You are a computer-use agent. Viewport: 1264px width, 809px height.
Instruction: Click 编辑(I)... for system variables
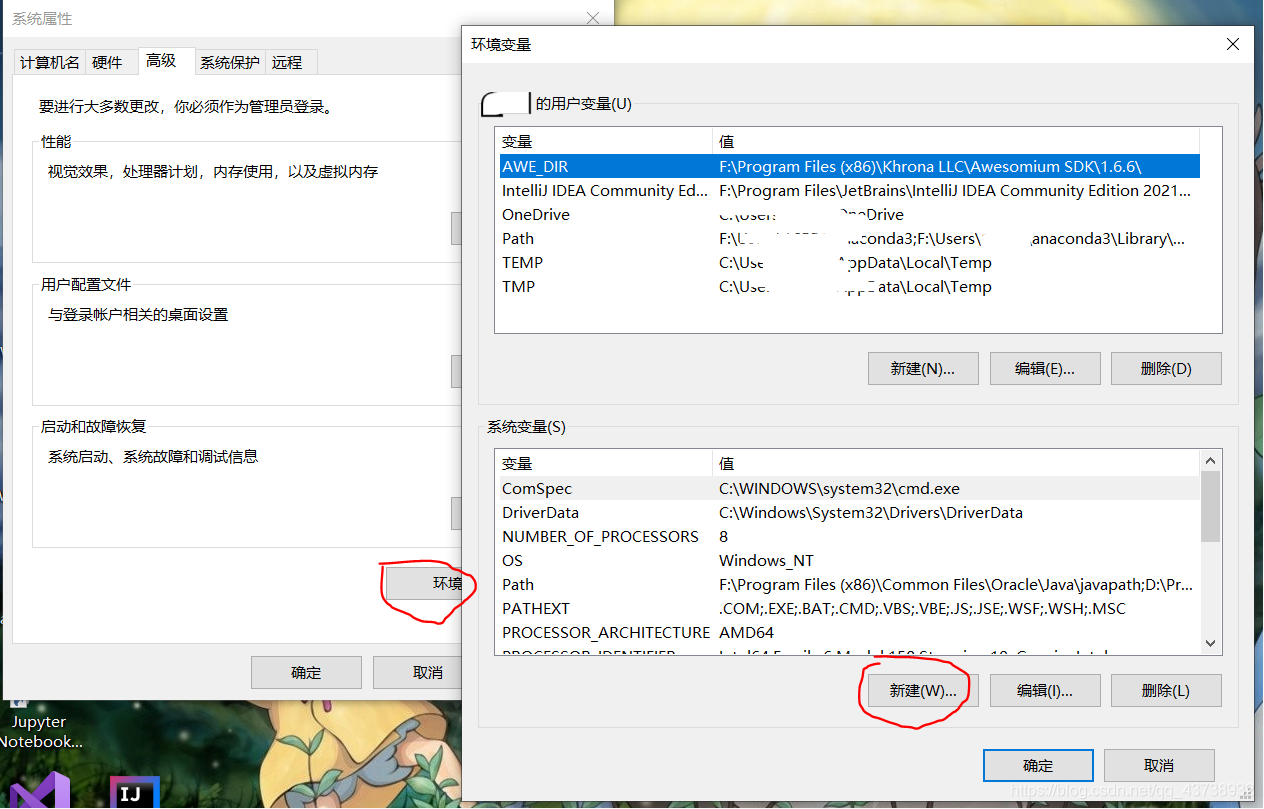(x=1045, y=690)
